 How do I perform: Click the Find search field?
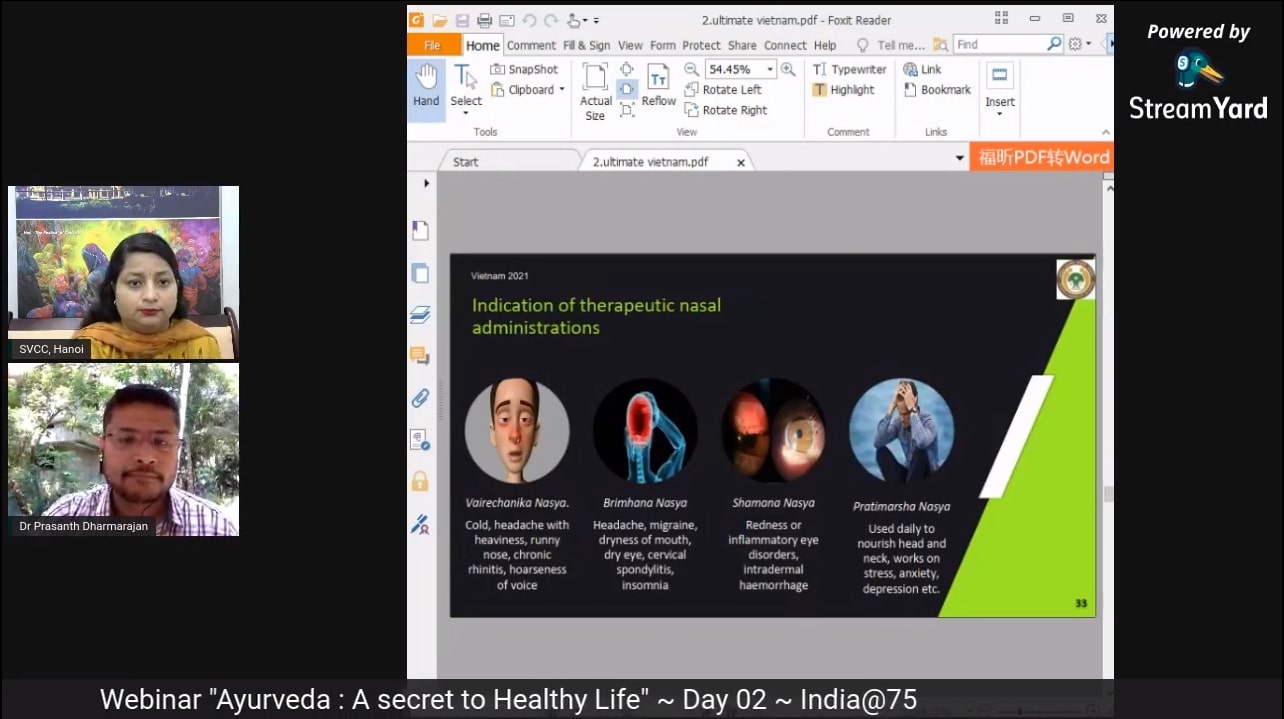999,44
